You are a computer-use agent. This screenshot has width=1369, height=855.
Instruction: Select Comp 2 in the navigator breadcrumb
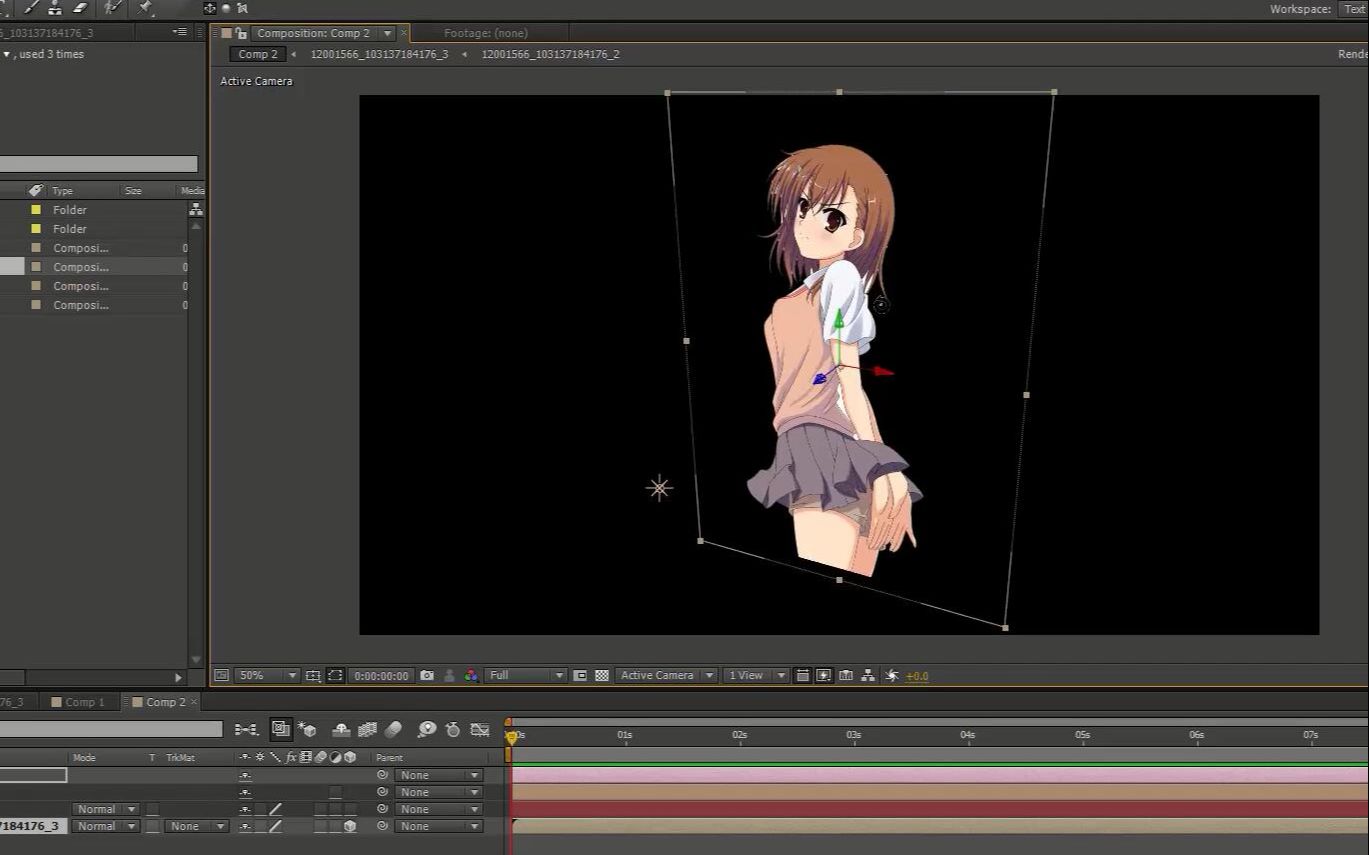[x=258, y=54]
